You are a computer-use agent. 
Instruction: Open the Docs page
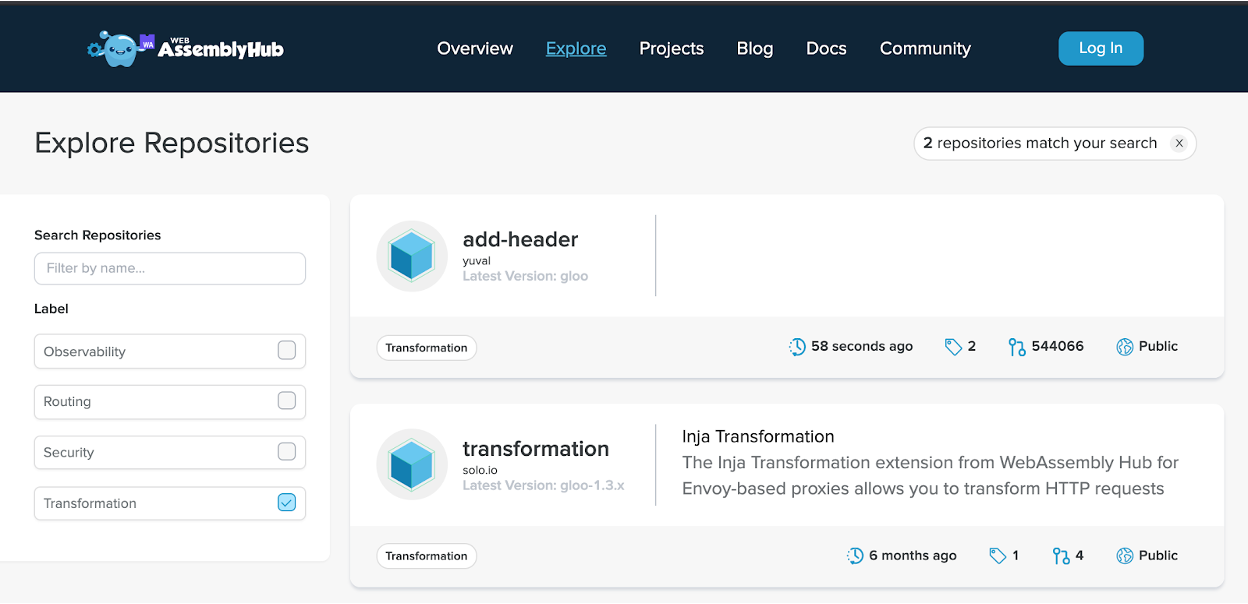coord(826,48)
